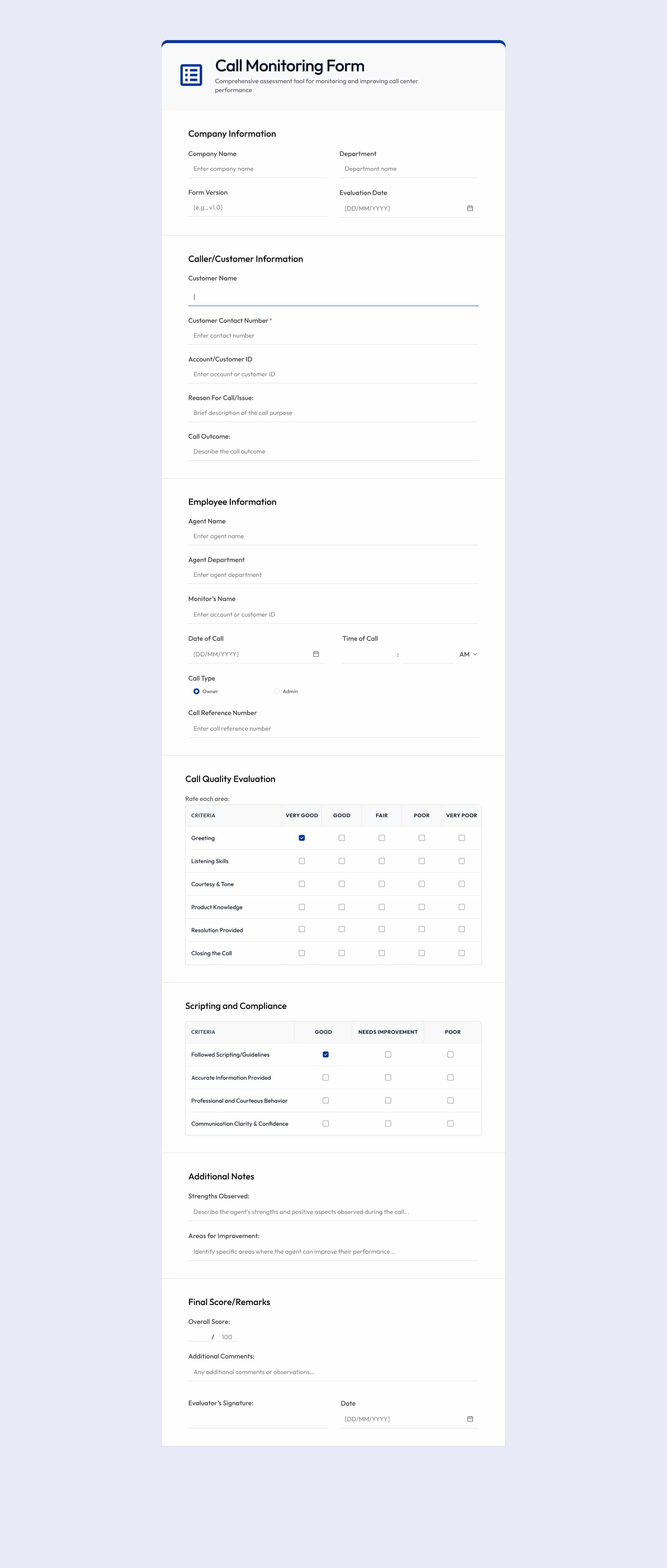Click the Call Reference Number field

tap(333, 728)
